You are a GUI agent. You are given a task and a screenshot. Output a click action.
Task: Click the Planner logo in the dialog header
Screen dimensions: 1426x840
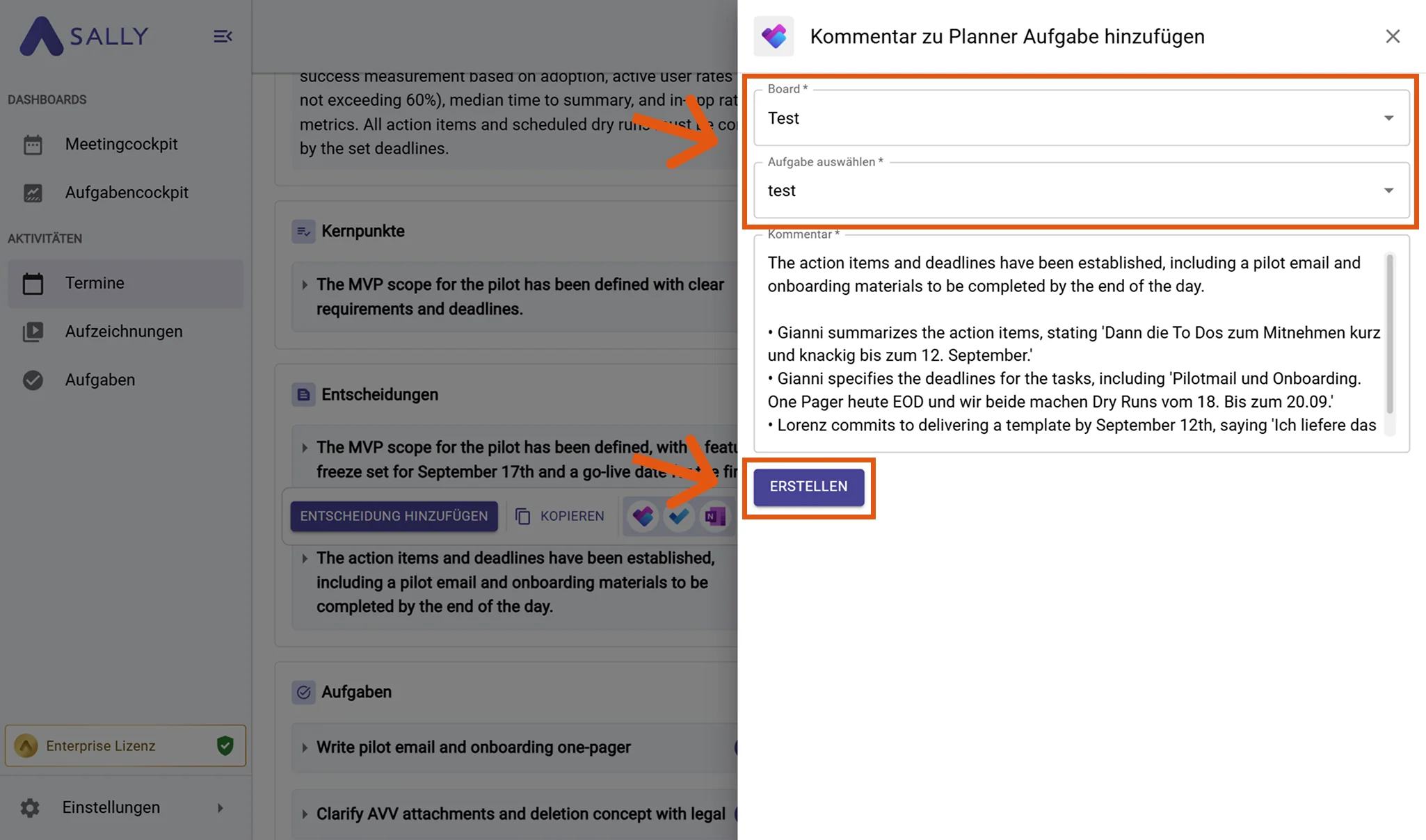(774, 36)
